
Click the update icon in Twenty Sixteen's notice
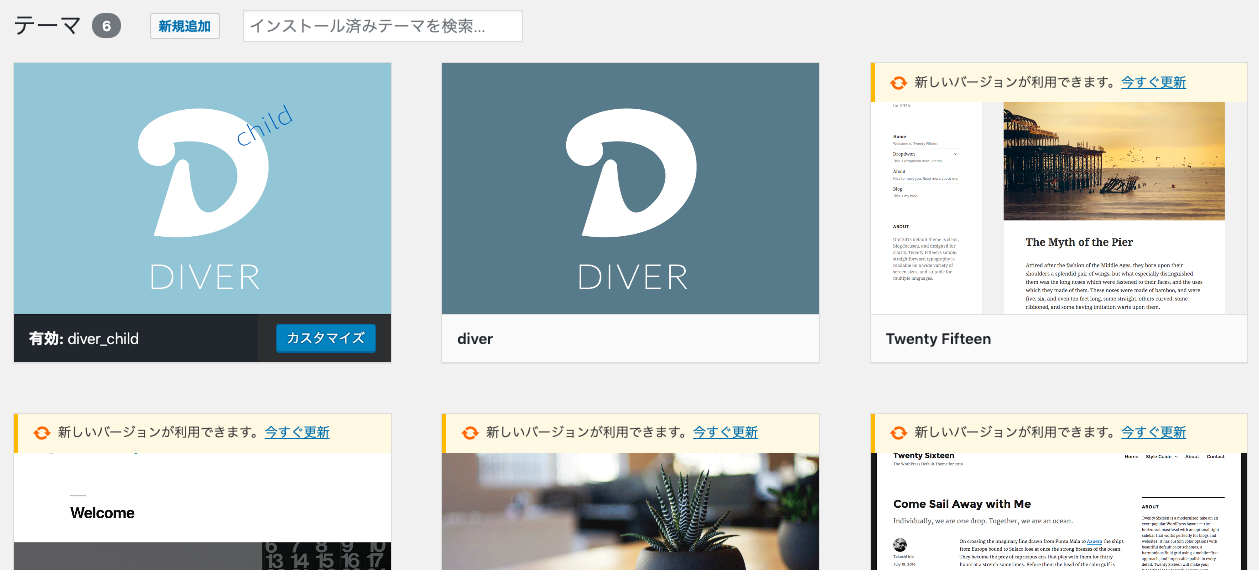(x=898, y=433)
